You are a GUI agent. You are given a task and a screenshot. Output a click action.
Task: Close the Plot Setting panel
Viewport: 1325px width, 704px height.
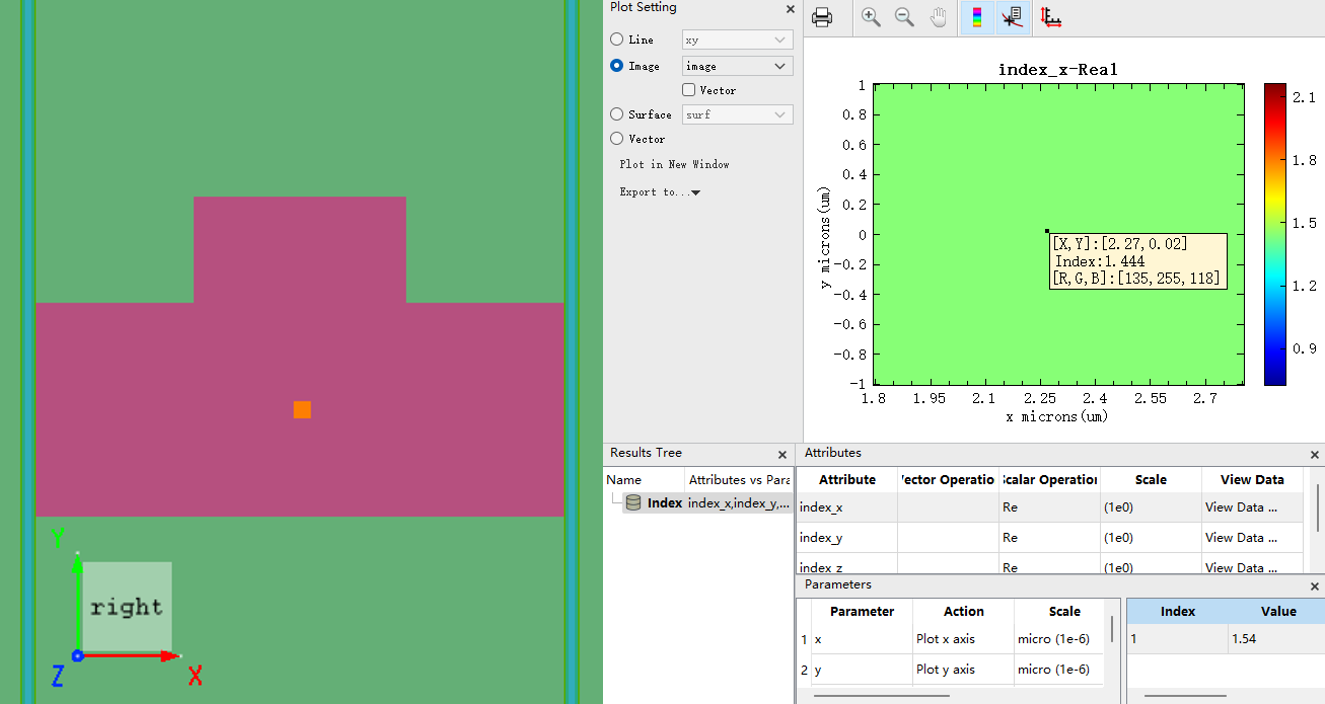(790, 9)
